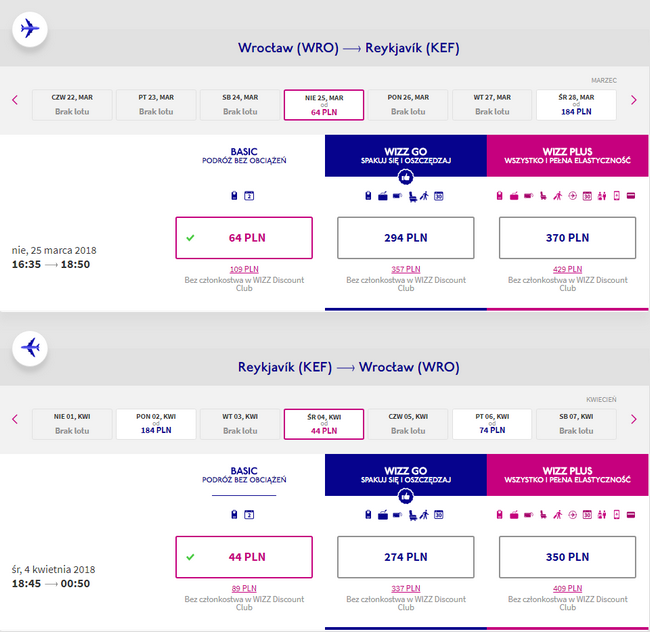The width and height of the screenshot is (650, 632).
Task: Click the 429 PLN non-member price link
Action: click(x=567, y=269)
